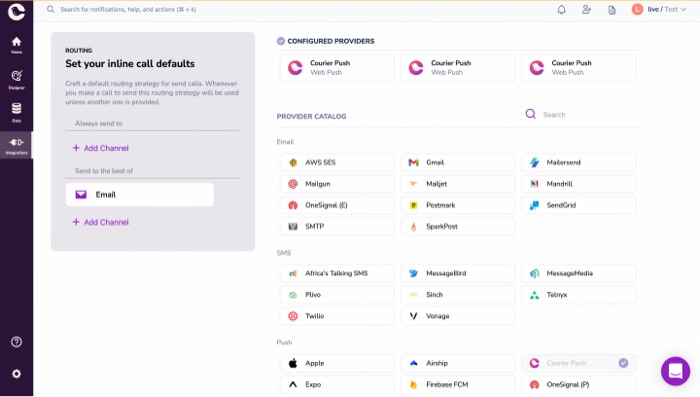Open the Vonage provider
The width and height of the screenshot is (700, 397).
point(458,316)
